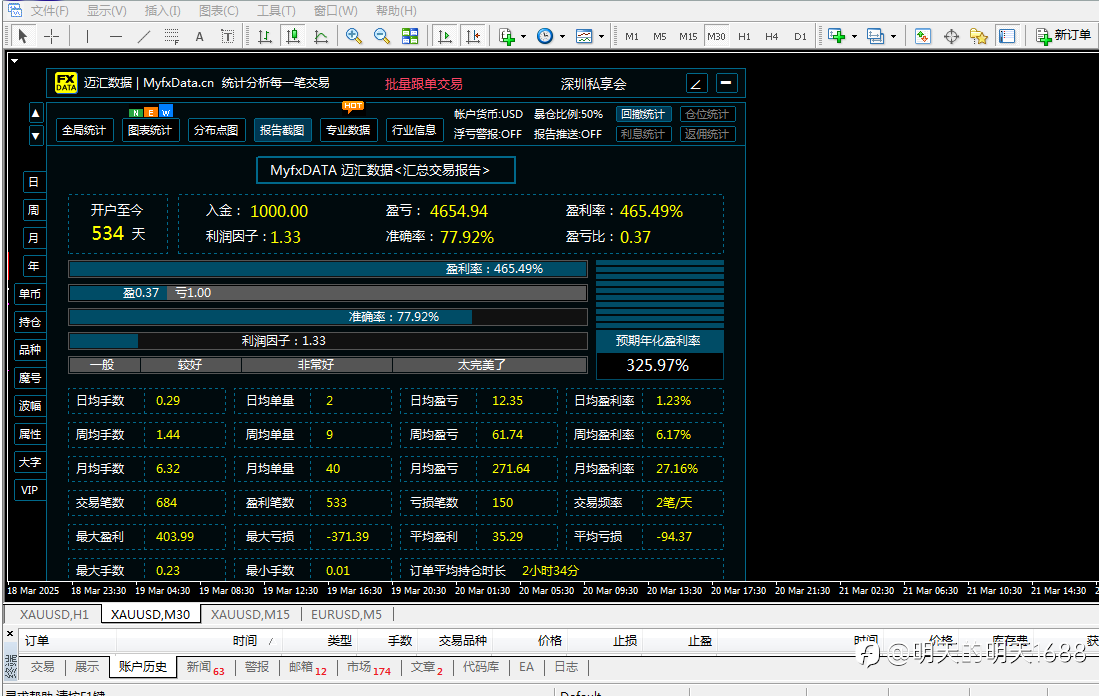The width and height of the screenshot is (1099, 696).
Task: Show Data Window crosshair-circle icon
Action: pyautogui.click(x=951, y=36)
